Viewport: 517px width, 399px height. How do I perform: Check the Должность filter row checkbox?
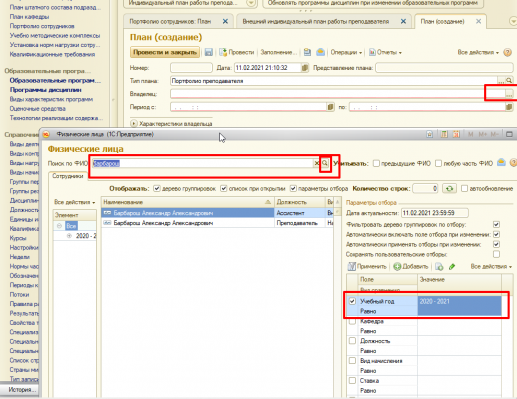(x=352, y=341)
